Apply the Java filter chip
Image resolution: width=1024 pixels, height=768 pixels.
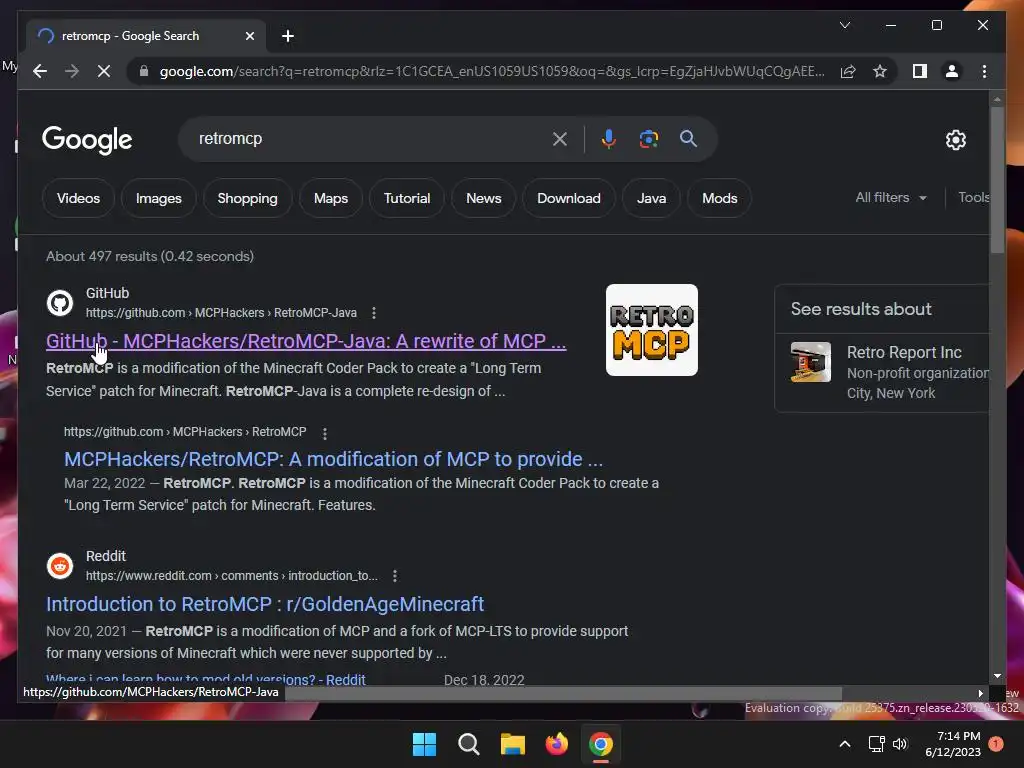(x=652, y=198)
